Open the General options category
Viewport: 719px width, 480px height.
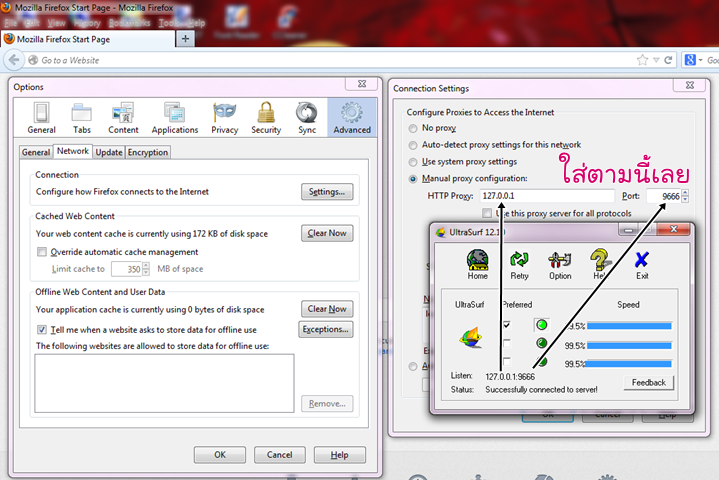tap(41, 118)
